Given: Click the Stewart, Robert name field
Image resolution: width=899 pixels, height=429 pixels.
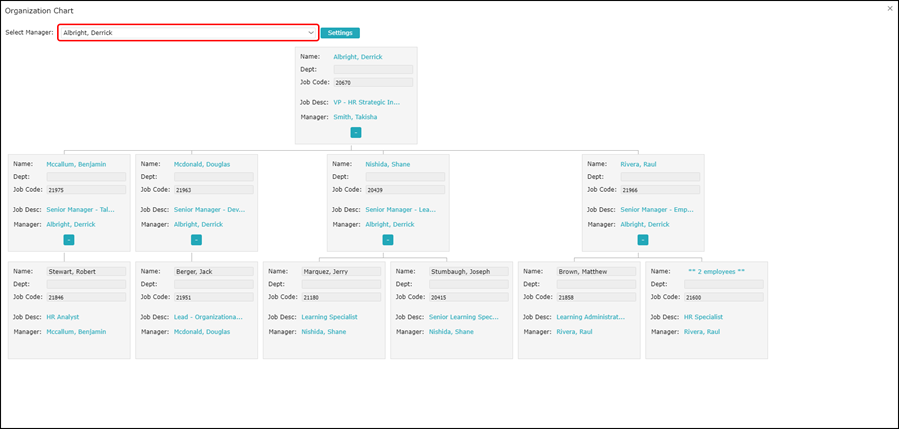Looking at the screenshot, I should pyautogui.click(x=85, y=271).
